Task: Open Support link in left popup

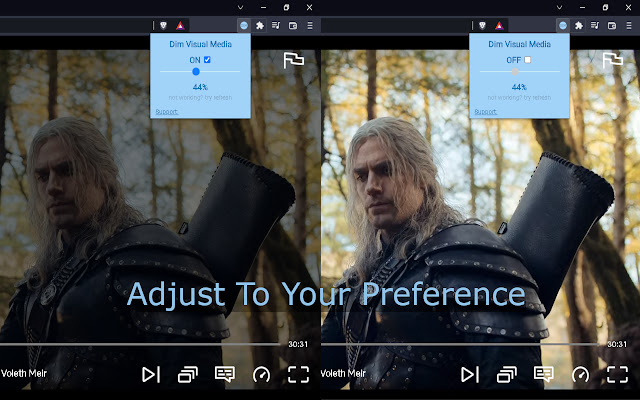Action: point(167,111)
